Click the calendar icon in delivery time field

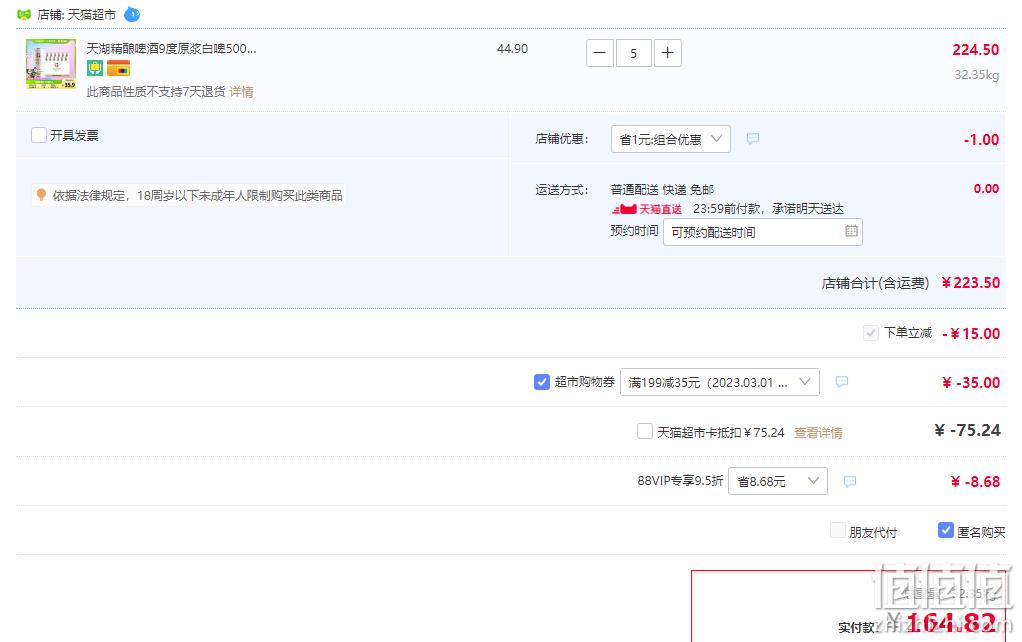pos(851,231)
